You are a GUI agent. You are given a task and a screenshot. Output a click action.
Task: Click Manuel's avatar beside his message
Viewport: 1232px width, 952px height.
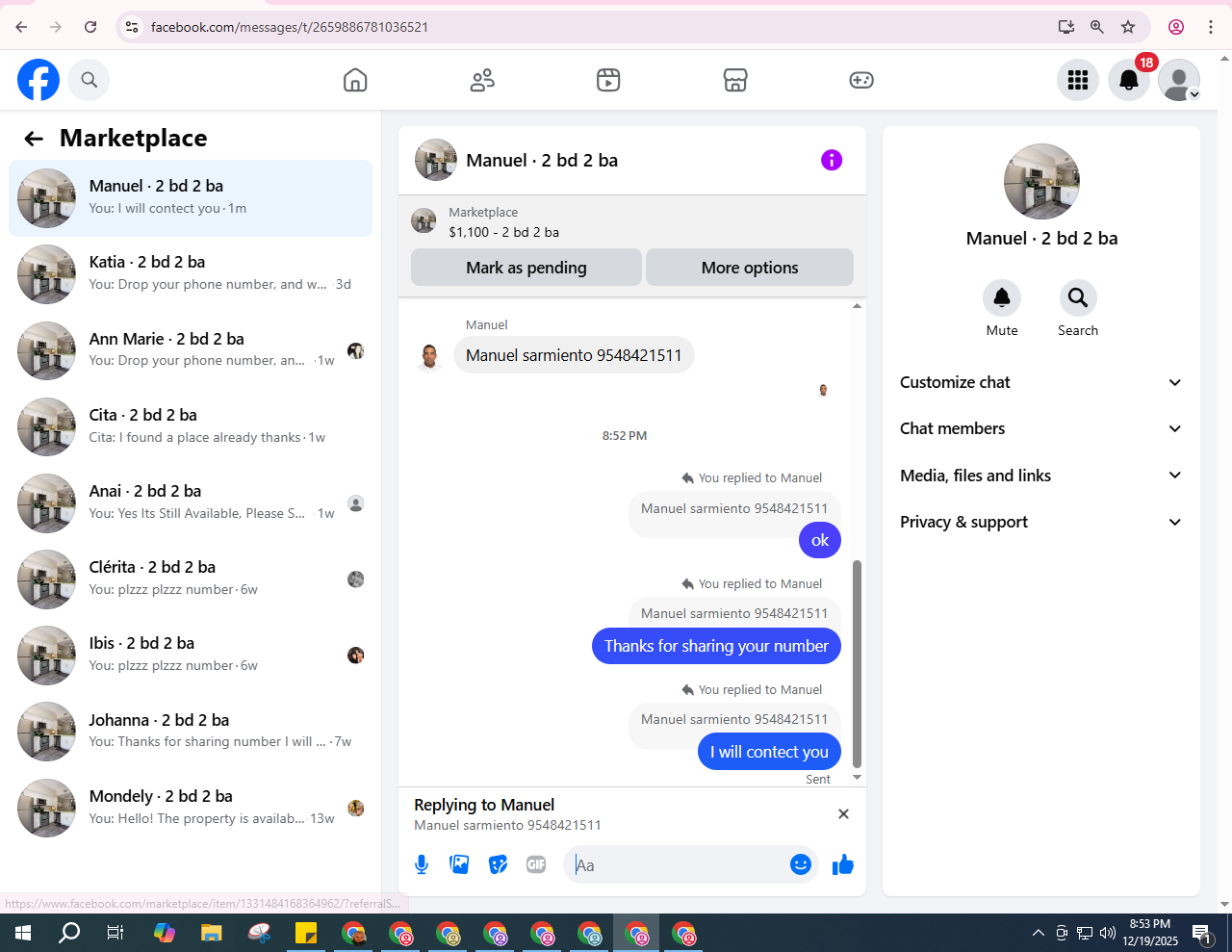click(430, 356)
